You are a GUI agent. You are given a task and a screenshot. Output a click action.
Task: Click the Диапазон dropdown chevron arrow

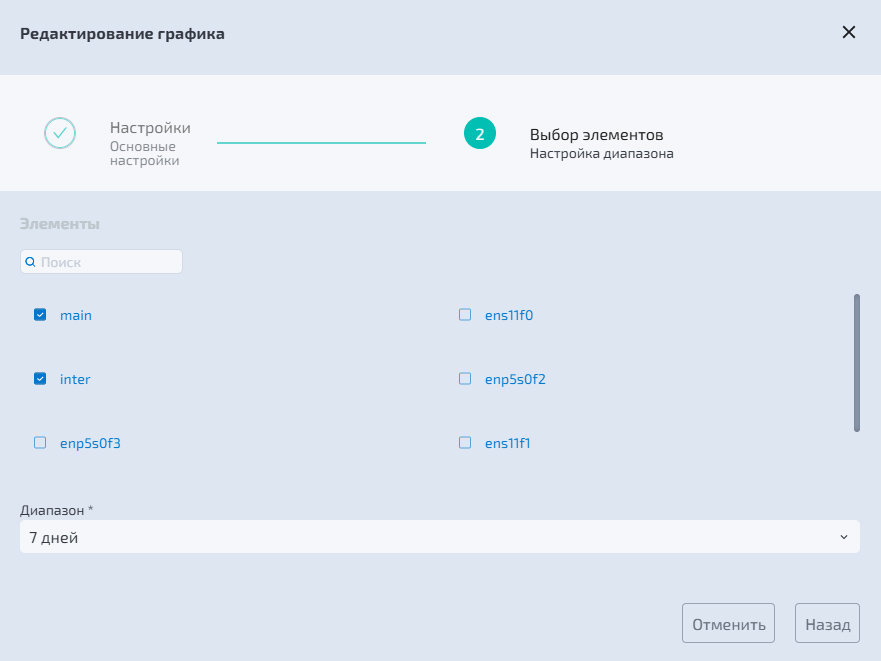pyautogui.click(x=843, y=537)
